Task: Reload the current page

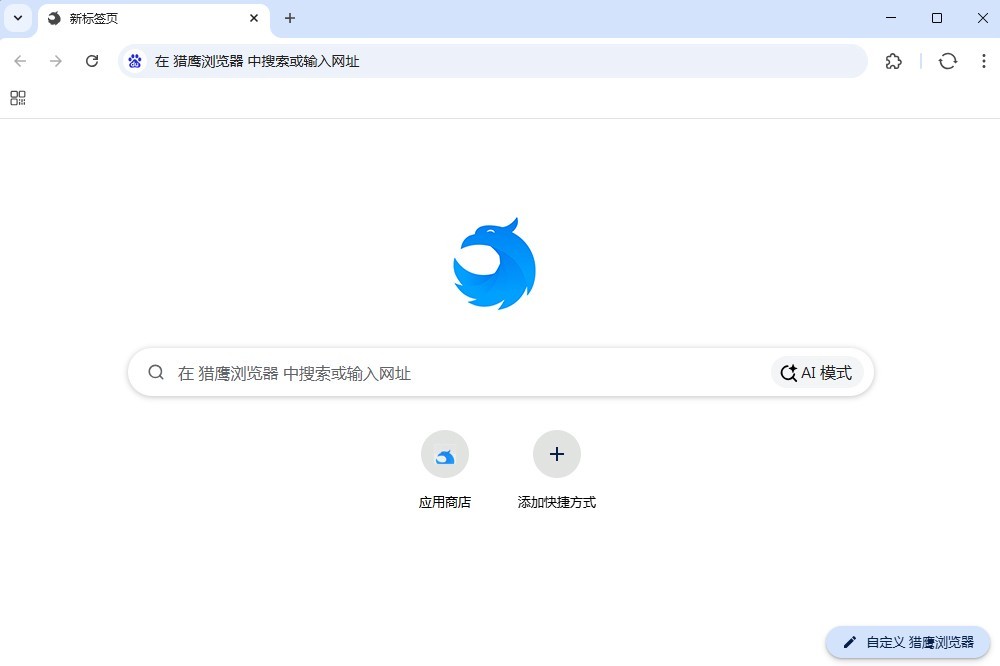Action: click(92, 61)
